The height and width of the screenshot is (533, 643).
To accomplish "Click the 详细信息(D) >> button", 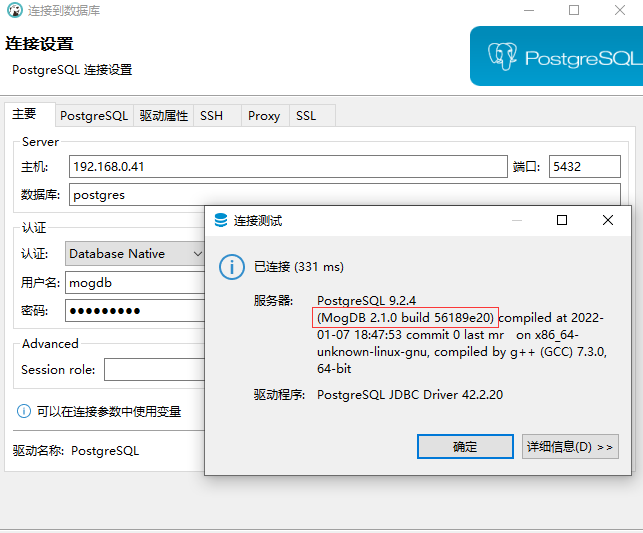I will tap(570, 446).
